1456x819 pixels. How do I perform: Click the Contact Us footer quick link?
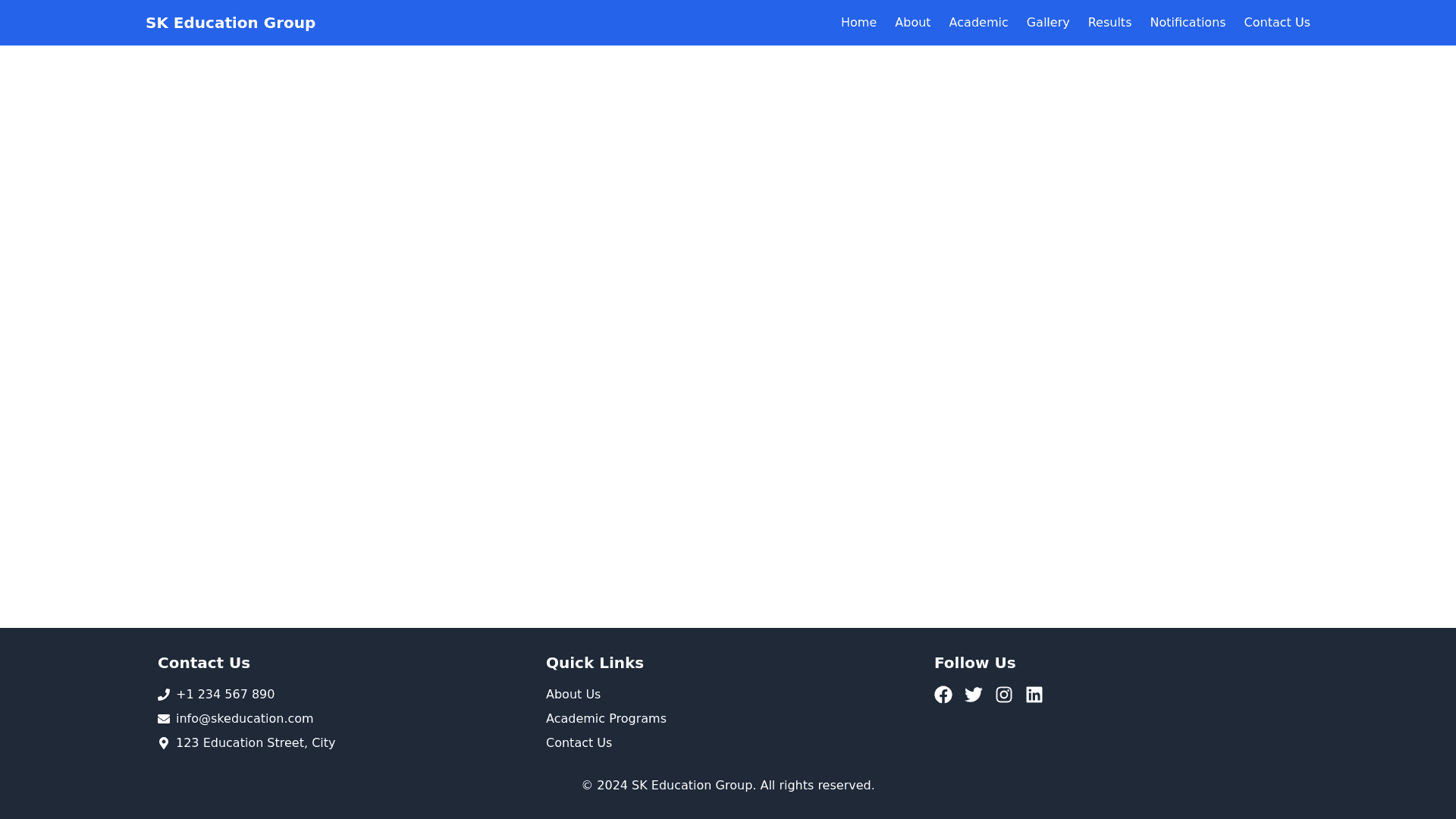(579, 743)
